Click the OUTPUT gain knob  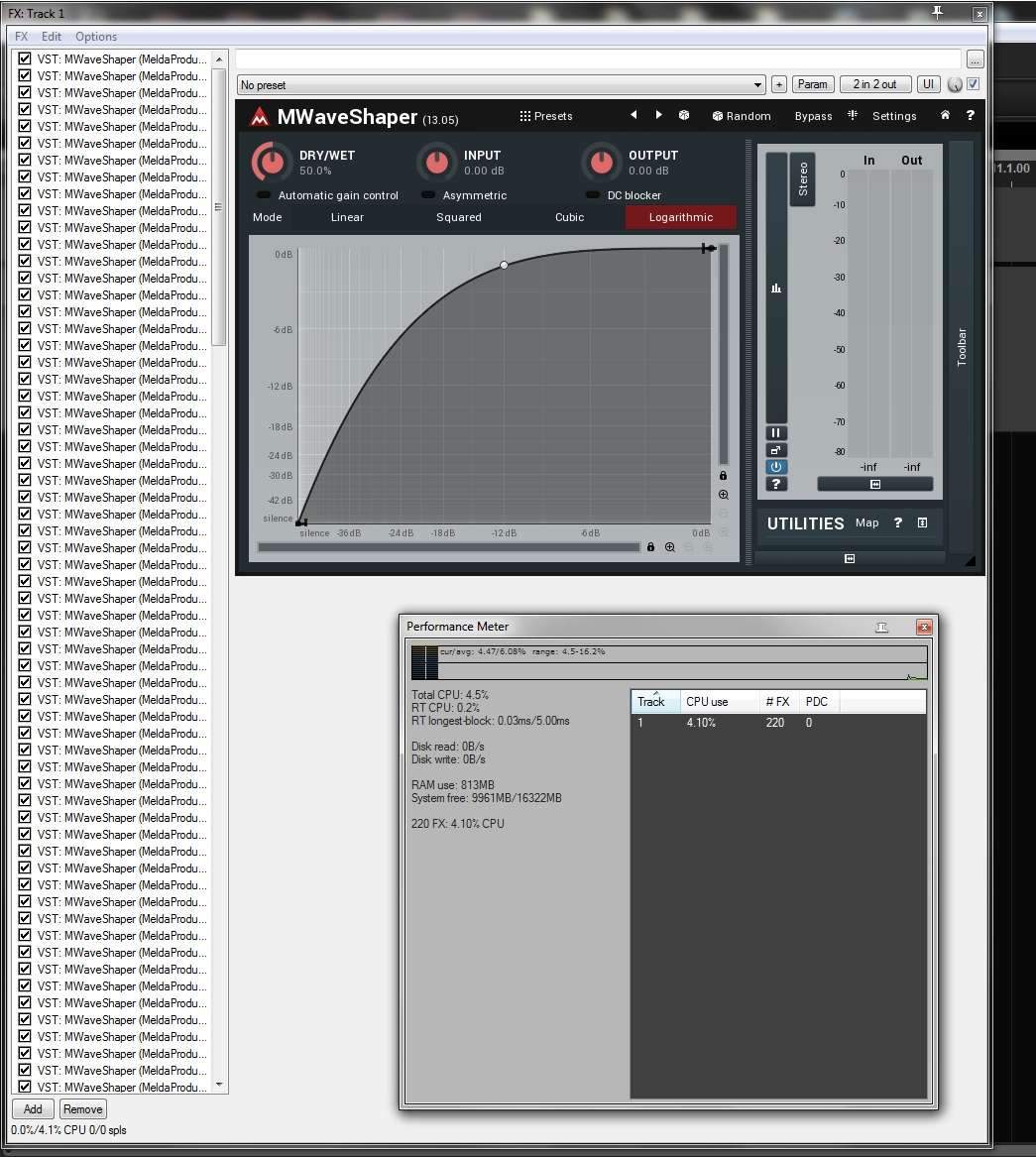[x=601, y=163]
